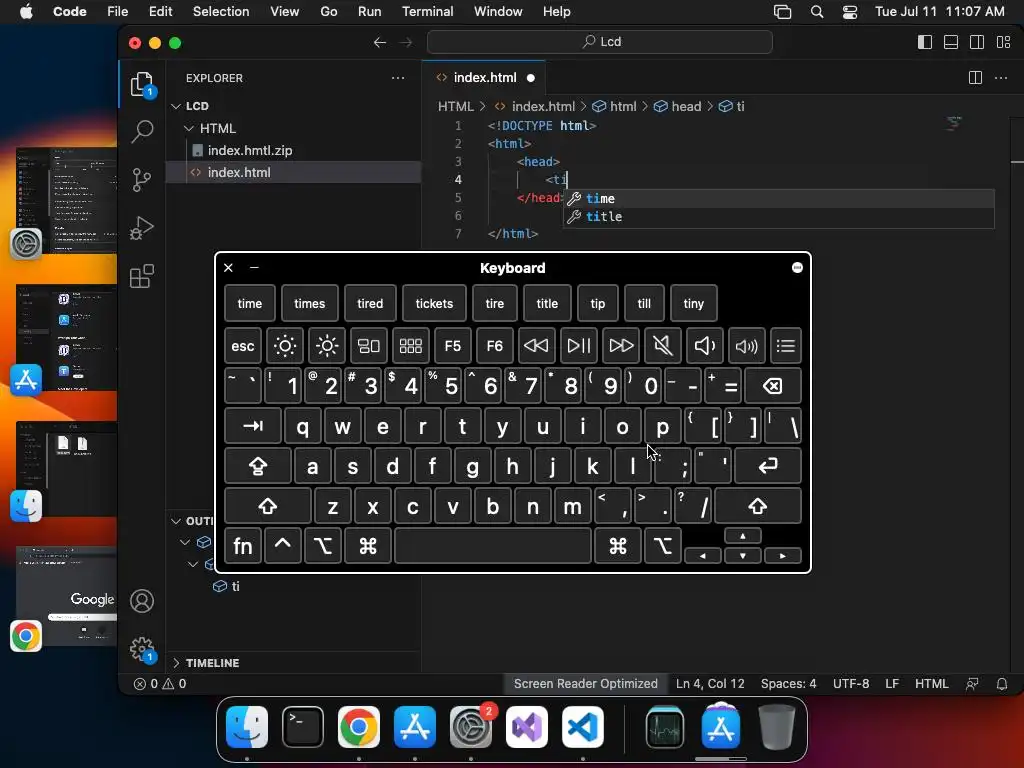Open Explorer's more actions ellipsis

point(398,78)
